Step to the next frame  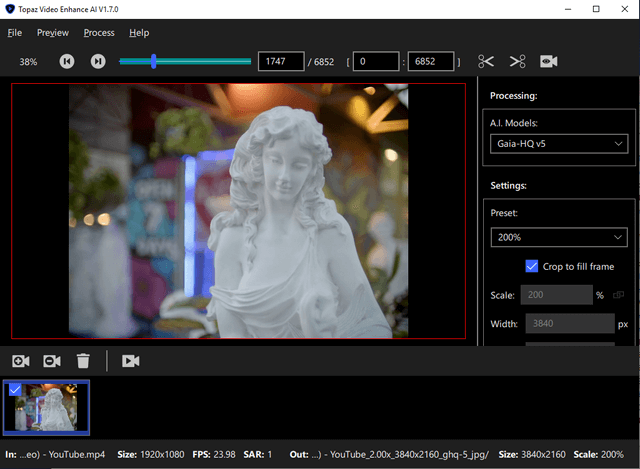pyautogui.click(x=98, y=62)
